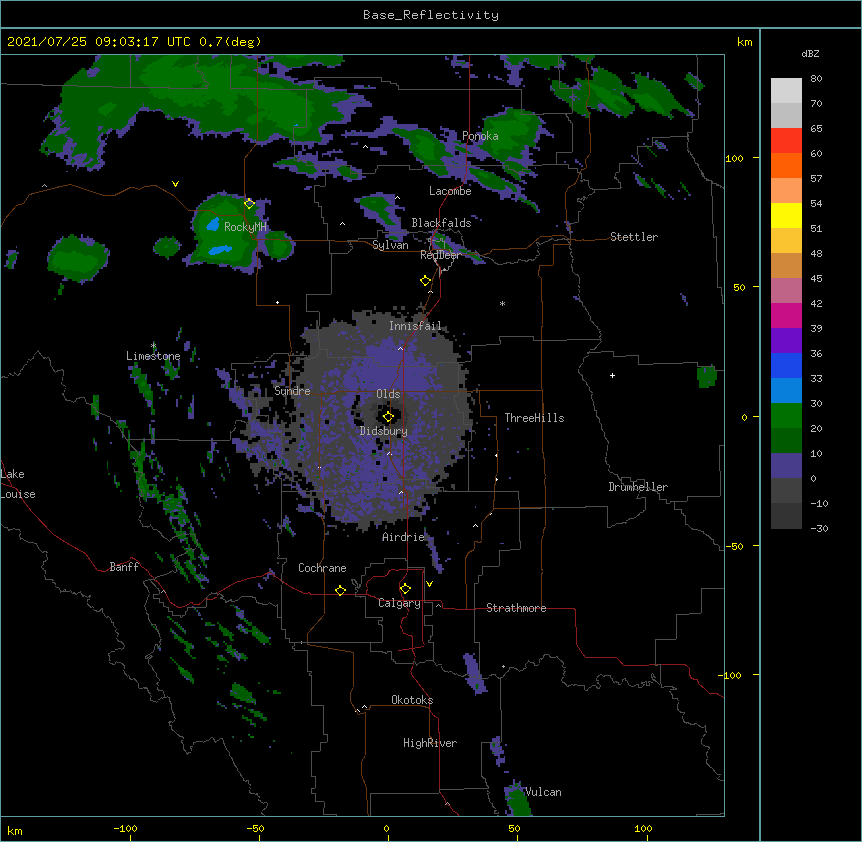This screenshot has height=842, width=862.
Task: Click the dBZ legend heading
Action: tap(810, 54)
